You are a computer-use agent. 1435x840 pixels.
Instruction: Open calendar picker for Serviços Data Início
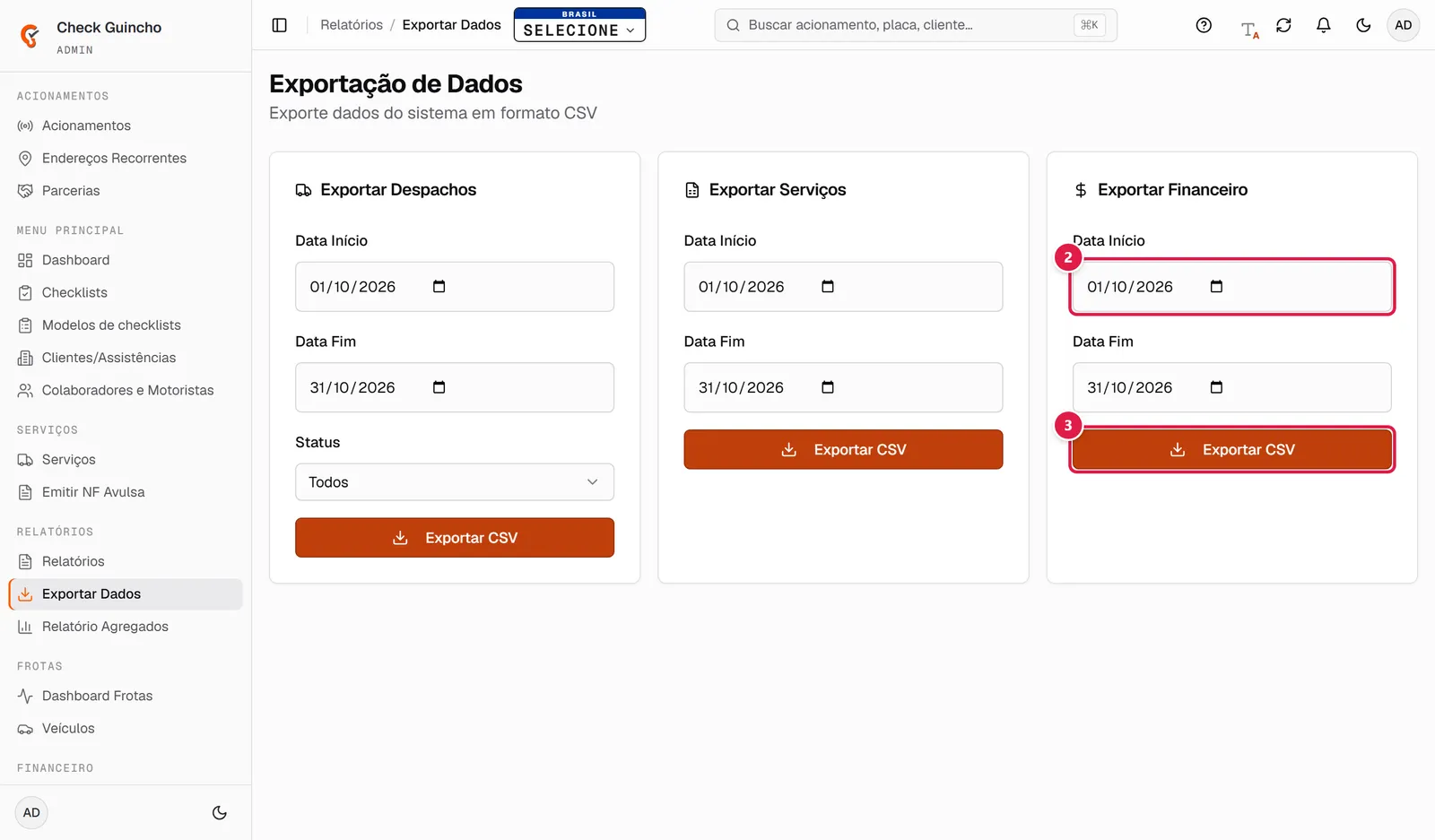click(828, 287)
